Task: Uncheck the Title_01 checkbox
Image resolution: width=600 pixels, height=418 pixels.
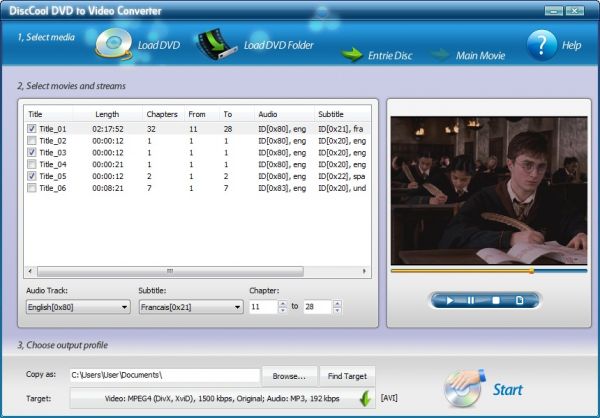Action: pyautogui.click(x=32, y=128)
